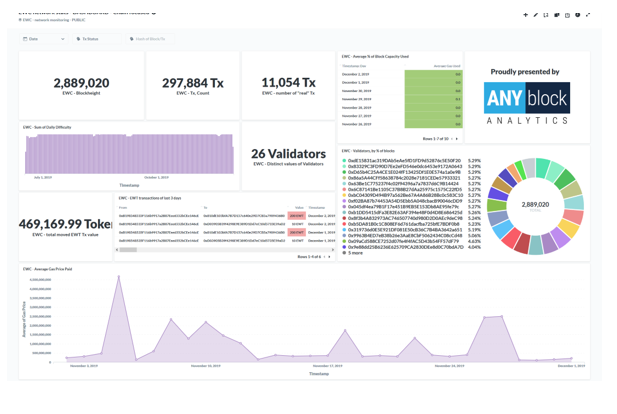The height and width of the screenshot is (414, 617).
Task: Go to next page of EWT transactions table
Action: click(x=331, y=257)
